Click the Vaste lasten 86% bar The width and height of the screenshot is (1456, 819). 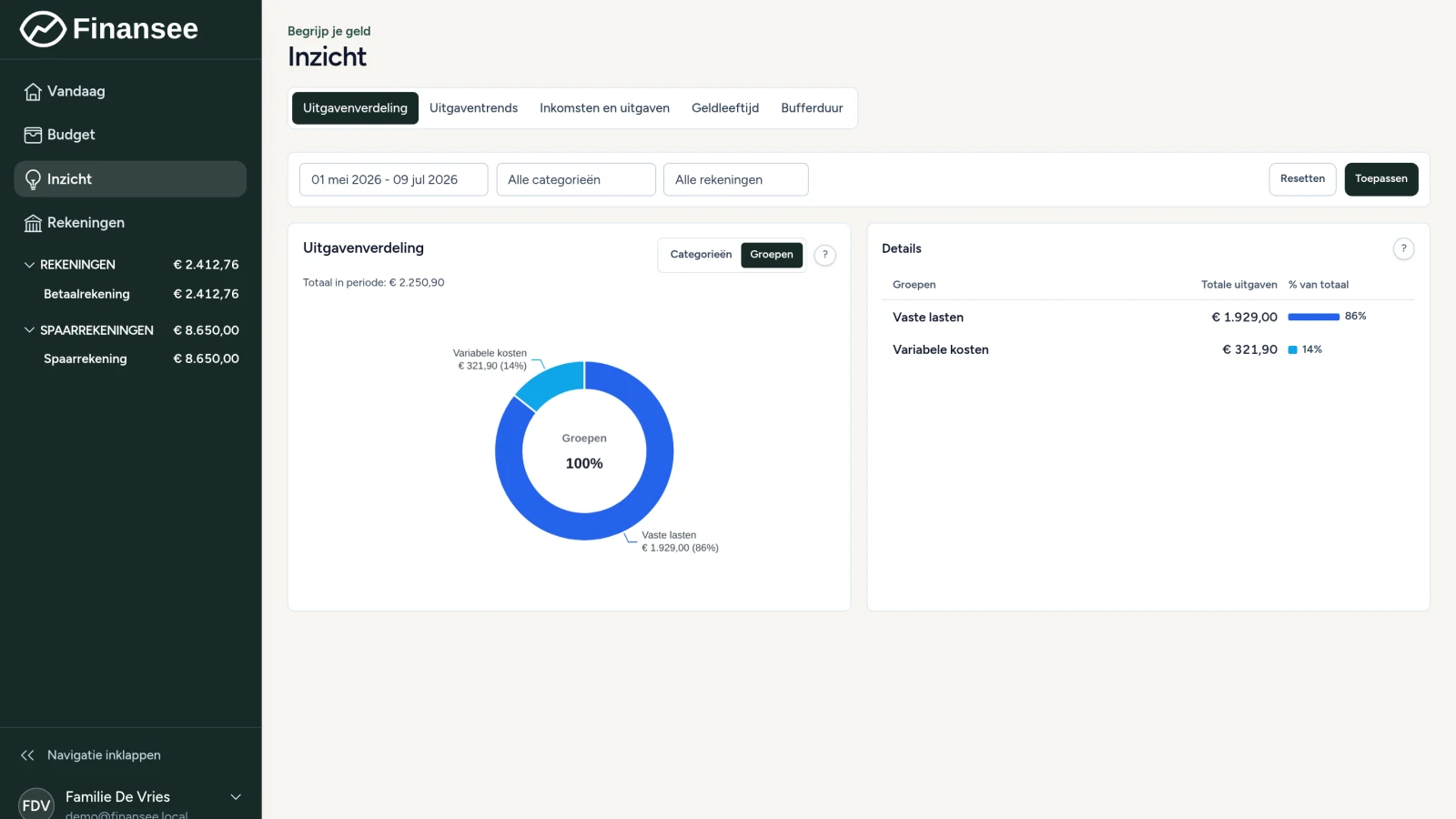tap(1313, 317)
